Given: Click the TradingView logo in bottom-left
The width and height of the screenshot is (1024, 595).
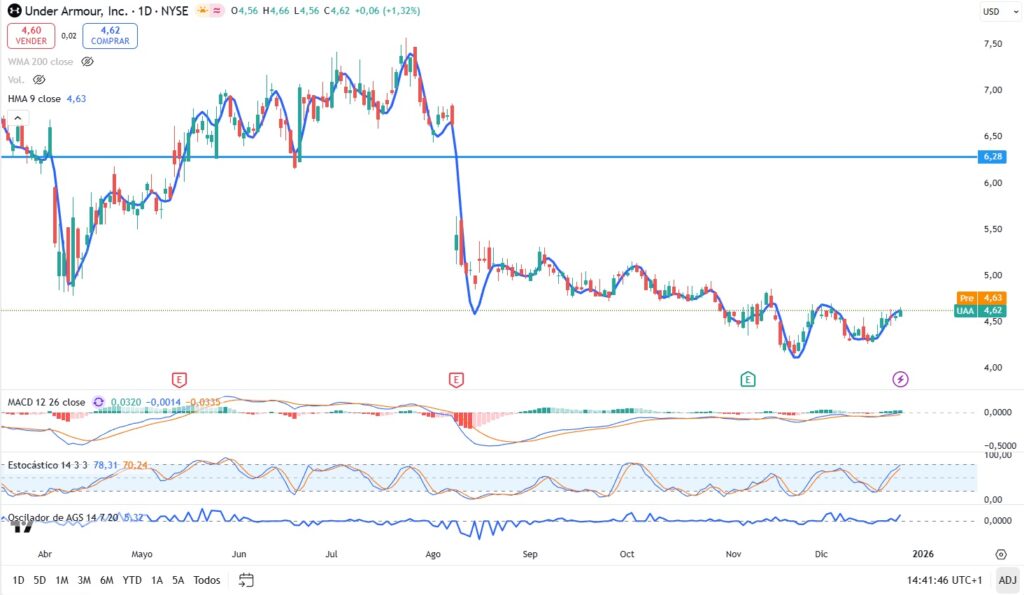Looking at the screenshot, I should 17,528.
